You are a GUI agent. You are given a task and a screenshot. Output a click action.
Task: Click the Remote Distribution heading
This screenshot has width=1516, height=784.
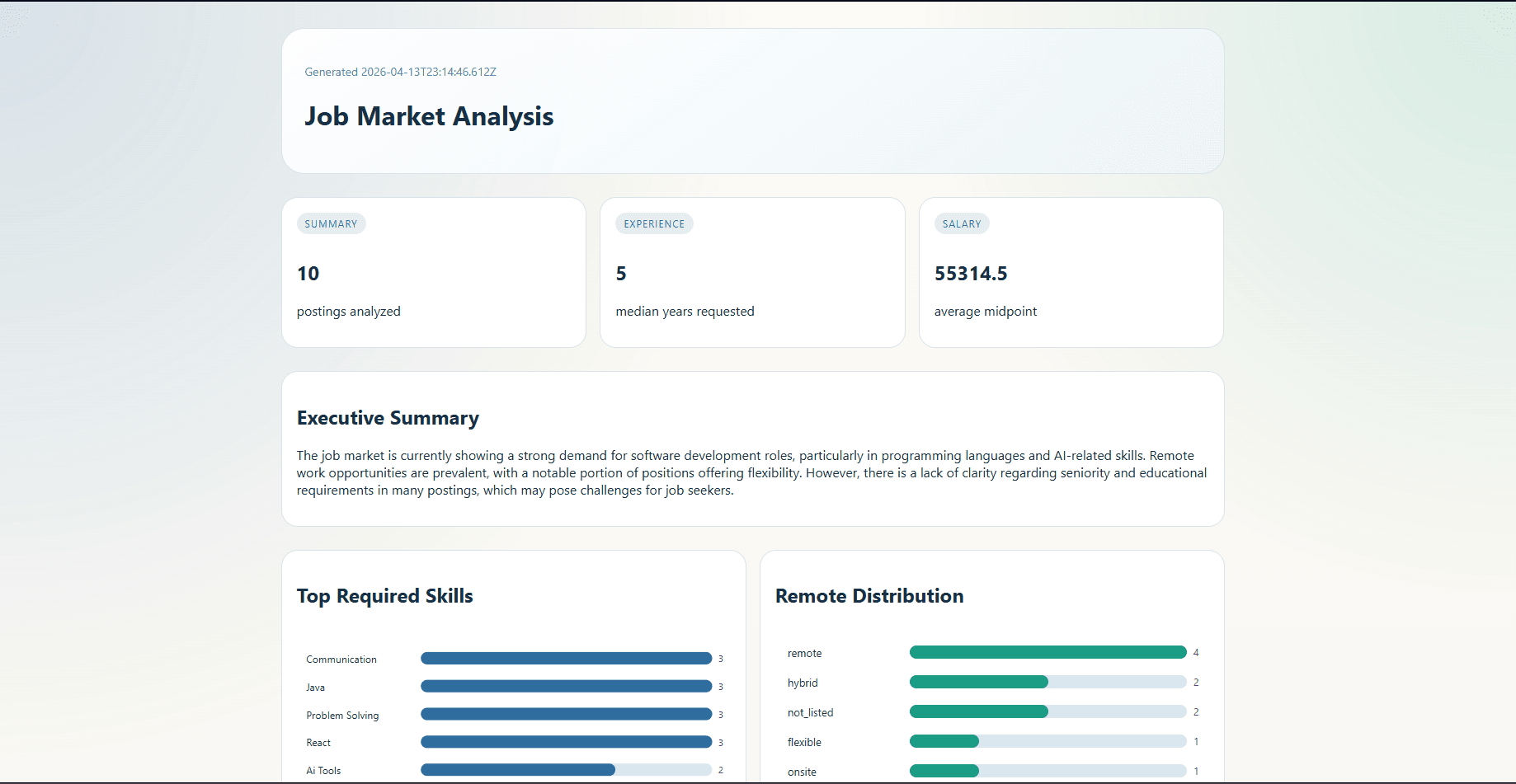tap(869, 596)
